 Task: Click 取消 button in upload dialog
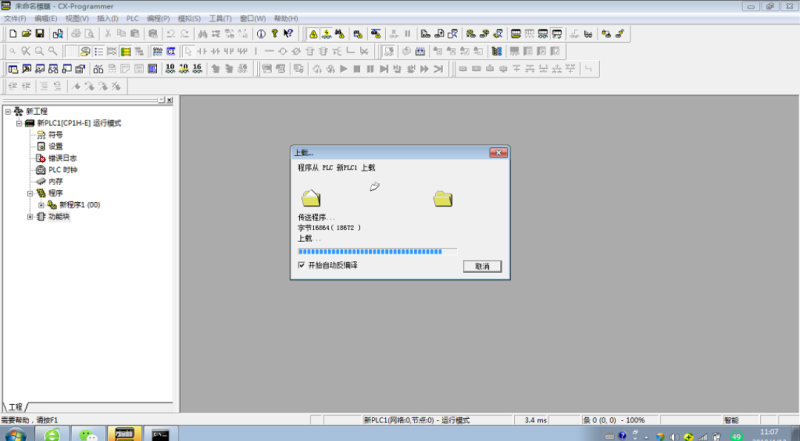click(482, 266)
